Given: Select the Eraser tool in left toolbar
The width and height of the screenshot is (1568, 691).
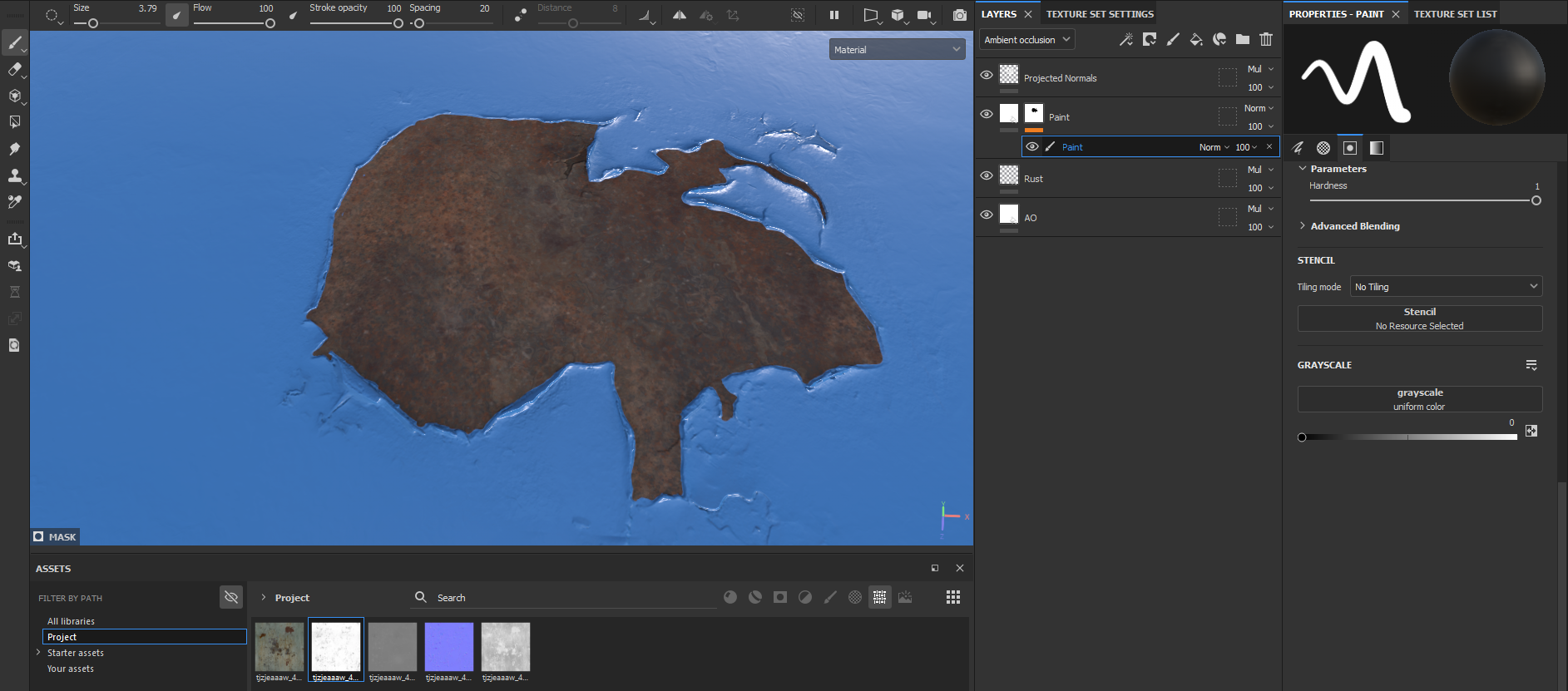Looking at the screenshot, I should tap(14, 70).
